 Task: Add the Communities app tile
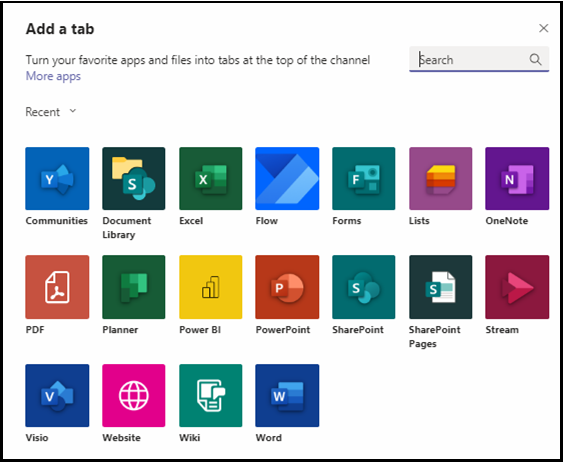click(57, 178)
